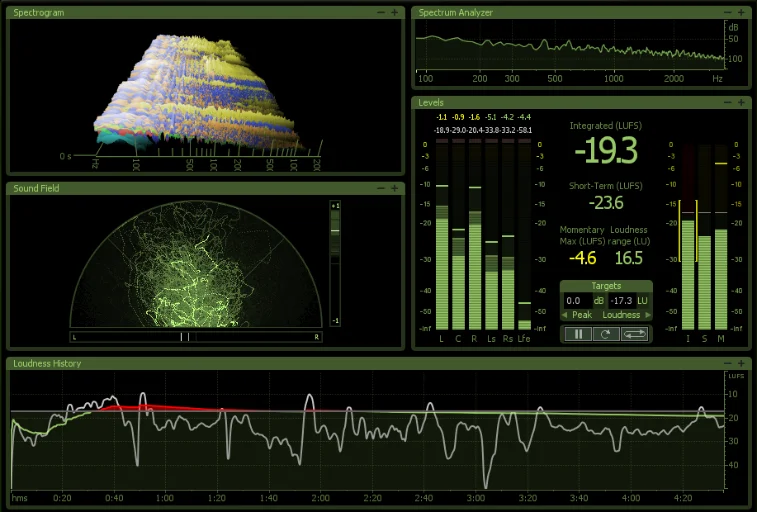Click the Lfe channel level readout -58.1

[524, 130]
